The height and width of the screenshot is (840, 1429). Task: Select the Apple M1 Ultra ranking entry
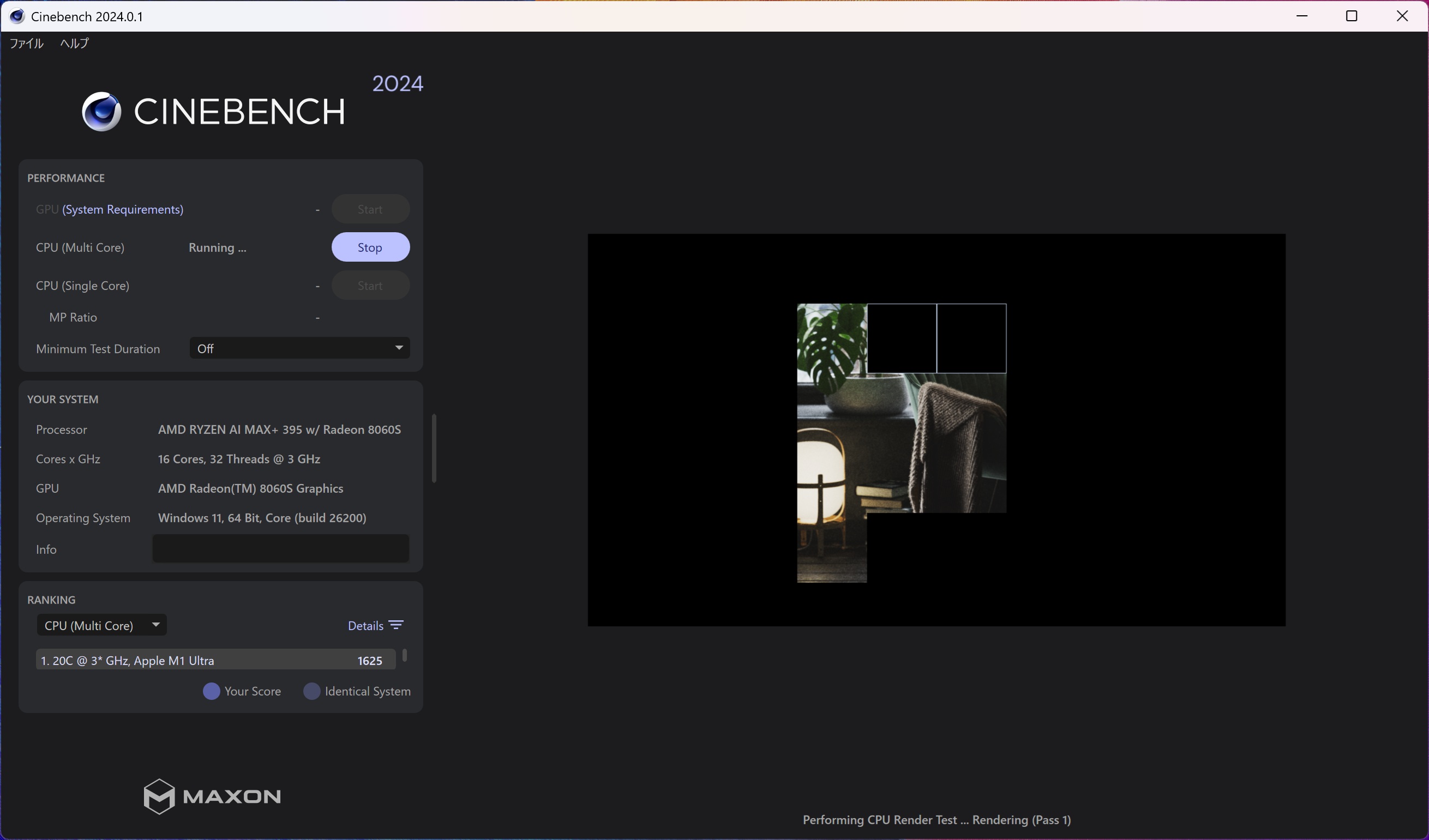coord(216,660)
